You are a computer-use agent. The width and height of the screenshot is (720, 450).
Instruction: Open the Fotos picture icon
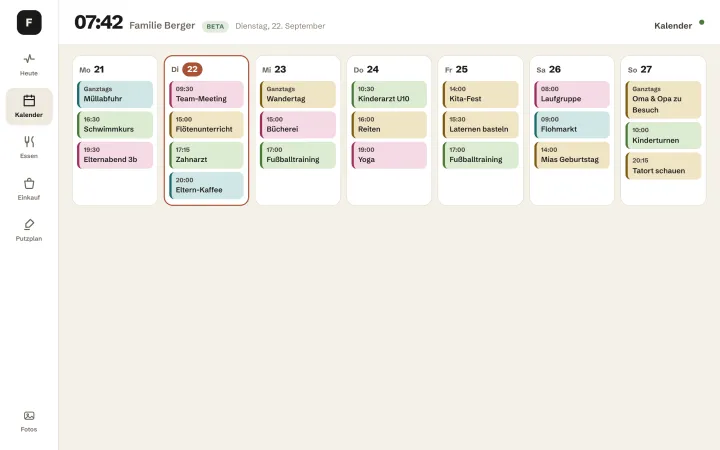(29, 416)
